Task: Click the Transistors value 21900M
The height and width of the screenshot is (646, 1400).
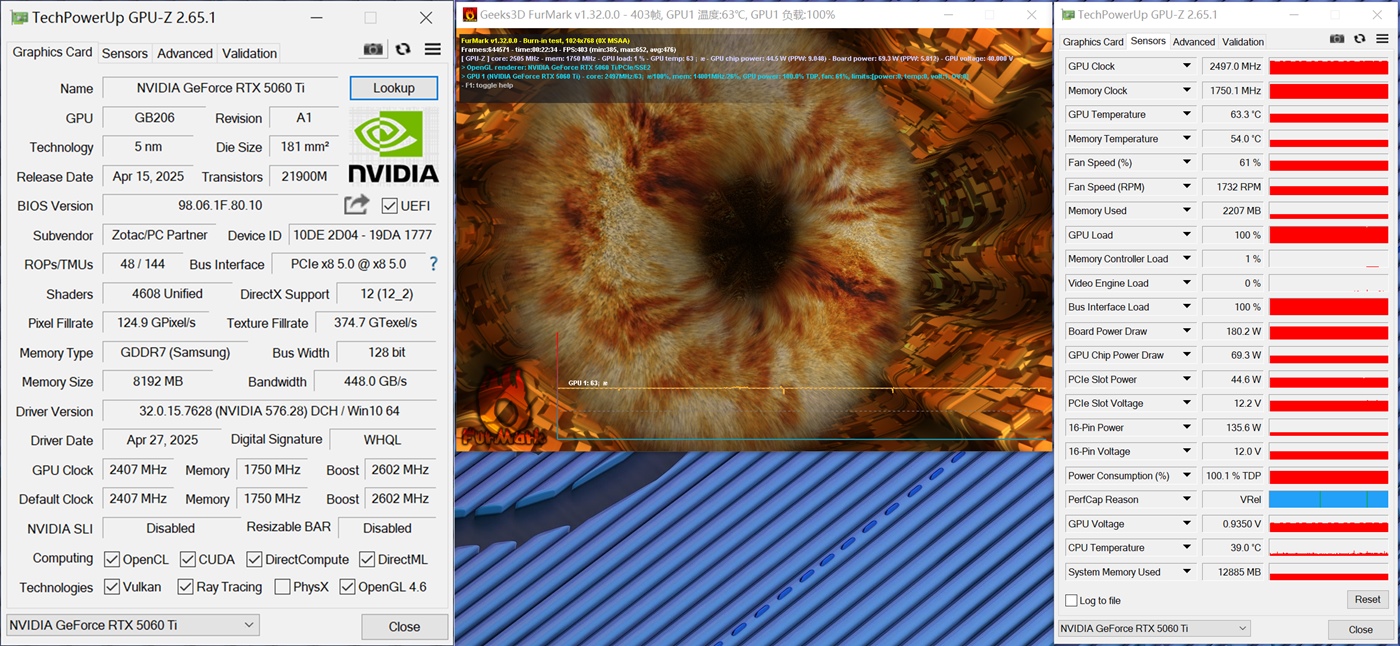Action: [x=305, y=176]
